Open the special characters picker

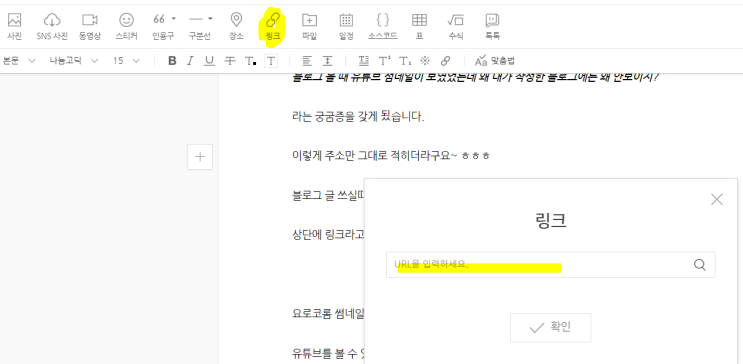[425, 61]
